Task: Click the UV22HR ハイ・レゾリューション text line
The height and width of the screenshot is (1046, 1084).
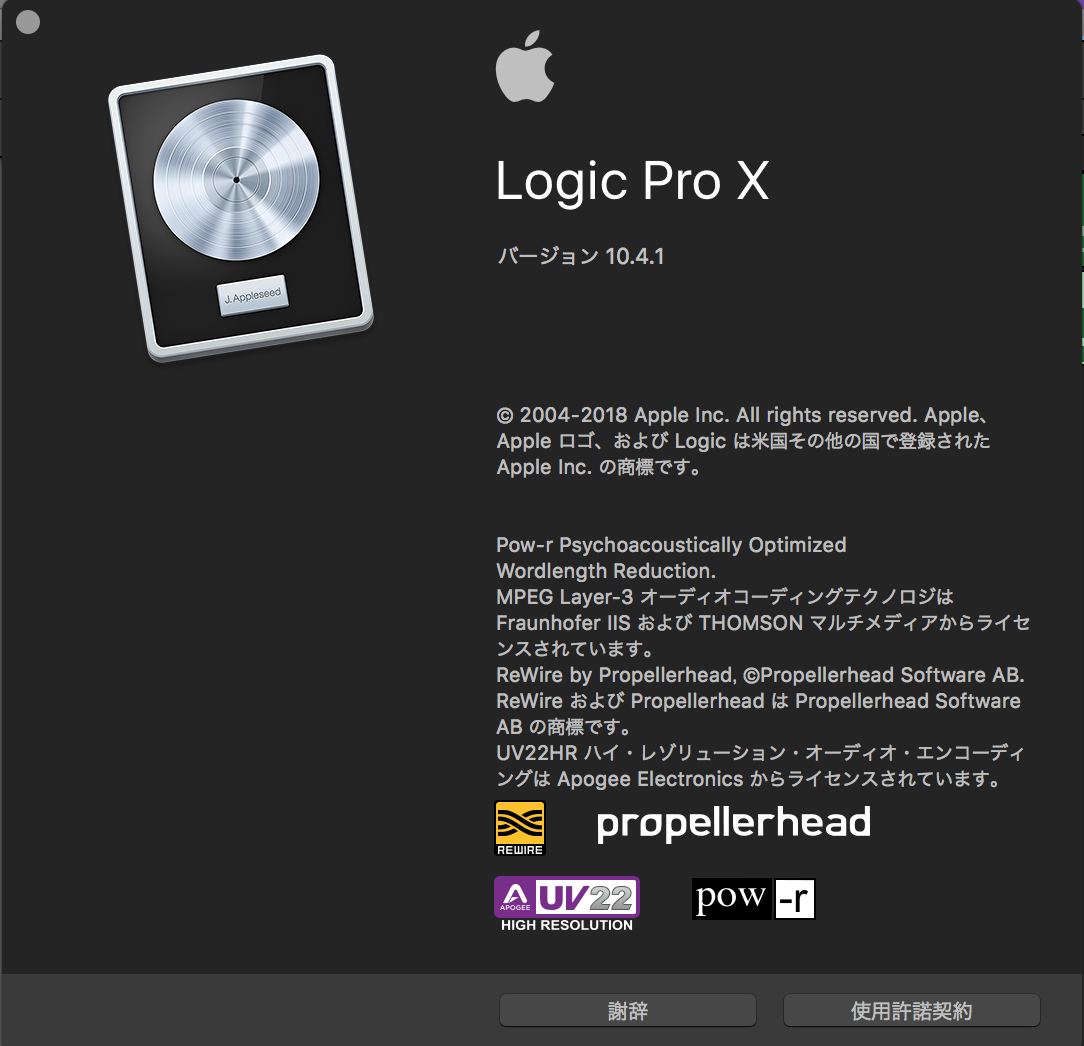Action: (x=760, y=752)
